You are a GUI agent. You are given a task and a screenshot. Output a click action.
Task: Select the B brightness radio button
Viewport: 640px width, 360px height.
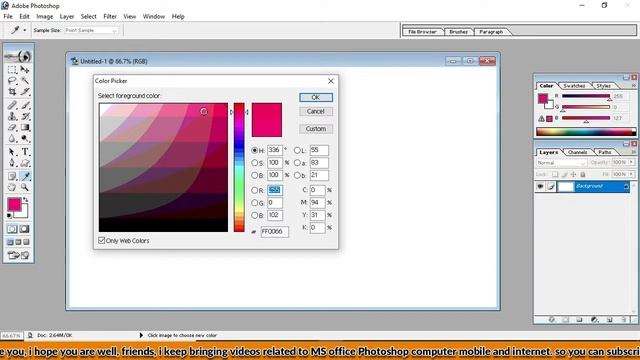(x=255, y=176)
